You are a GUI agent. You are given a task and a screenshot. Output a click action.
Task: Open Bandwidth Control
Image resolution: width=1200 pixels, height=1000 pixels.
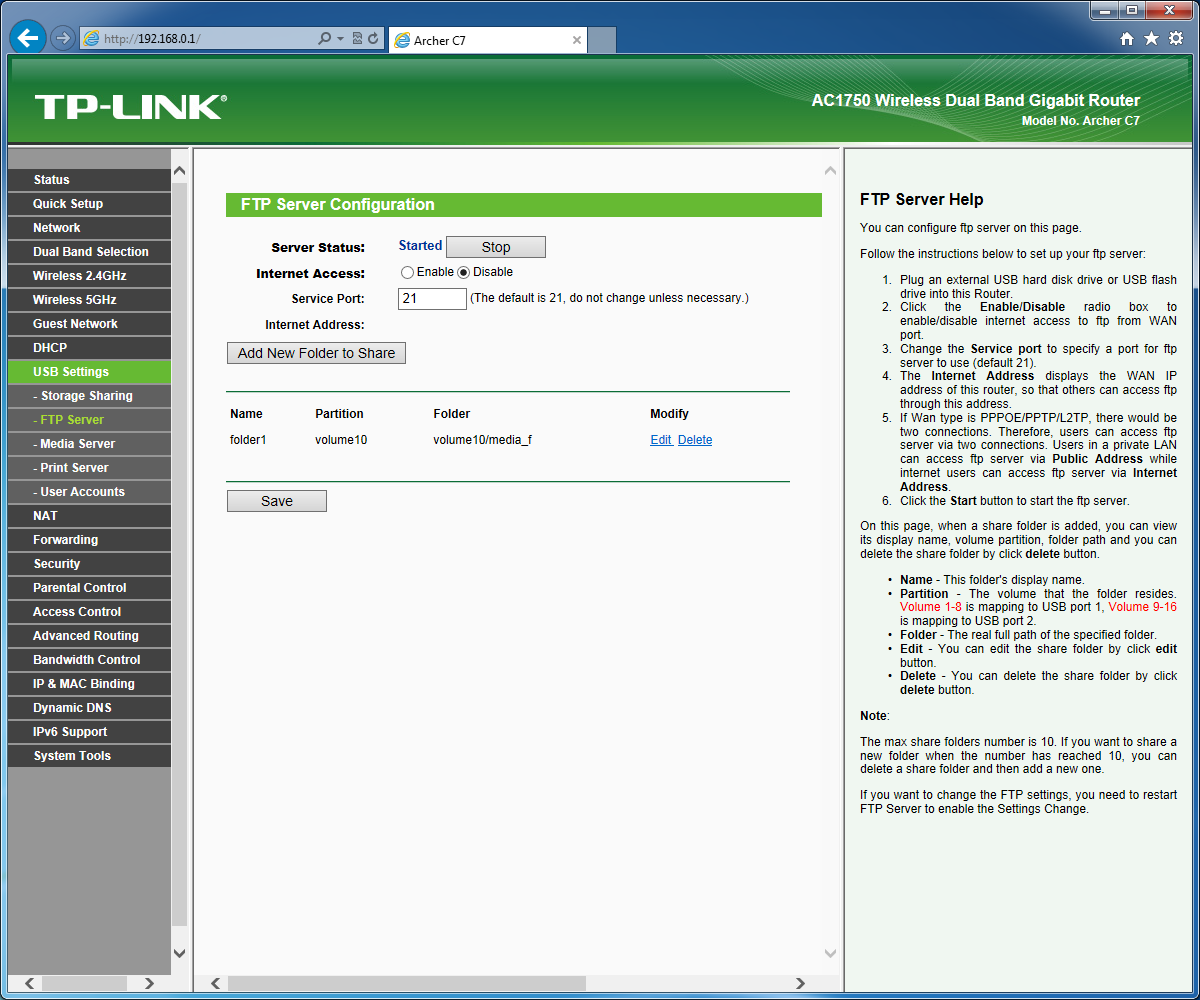coord(89,660)
